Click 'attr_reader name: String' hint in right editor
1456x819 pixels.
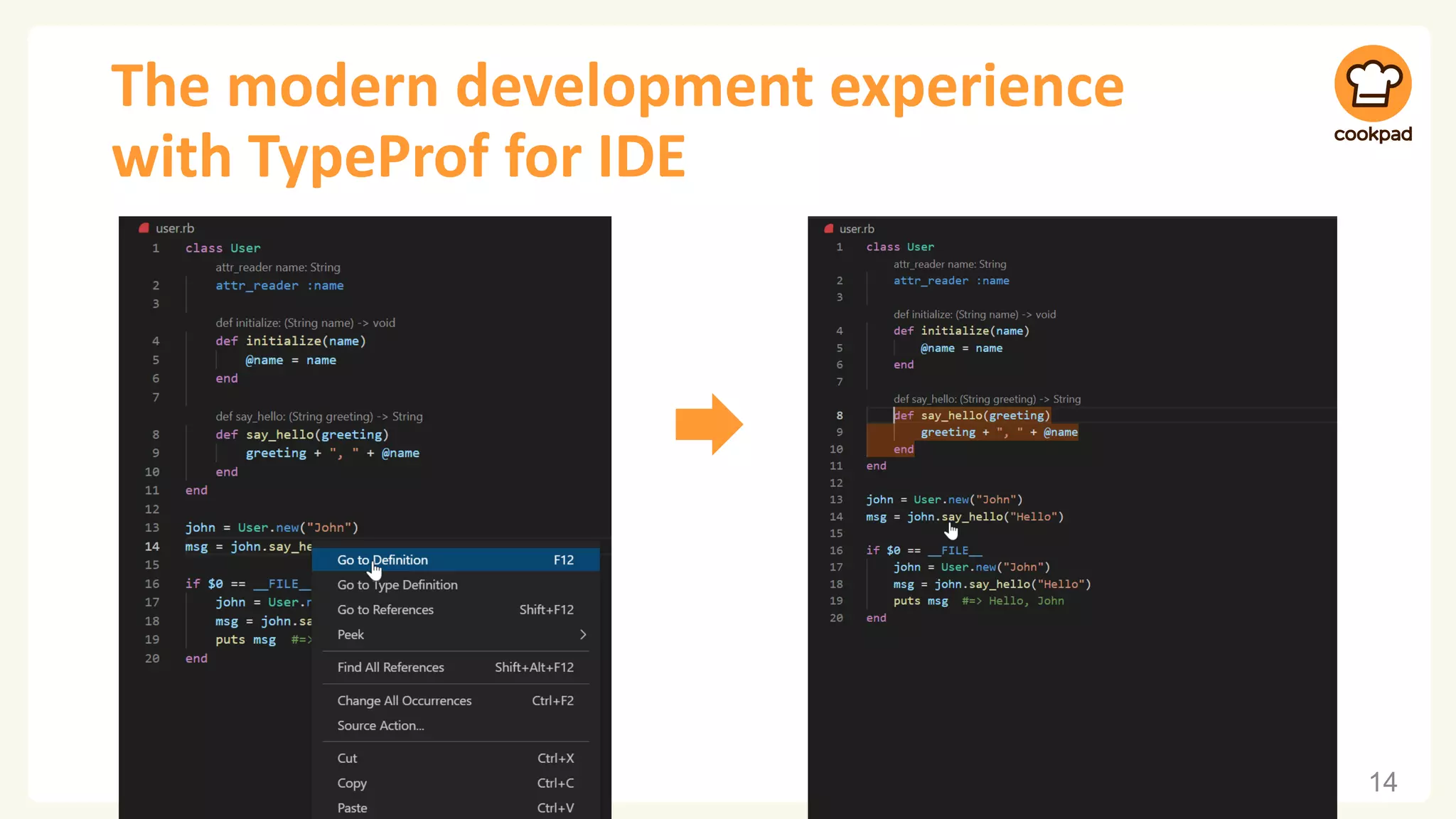click(950, 264)
